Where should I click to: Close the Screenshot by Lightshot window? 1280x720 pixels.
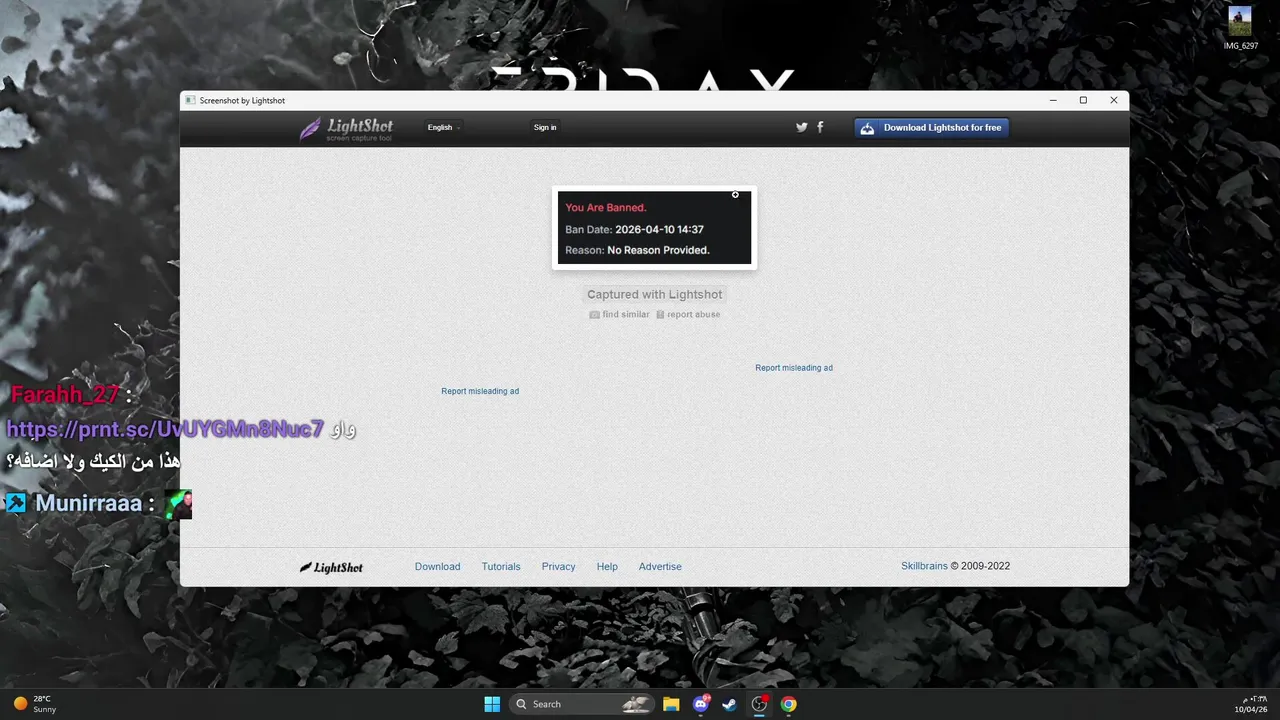click(x=1113, y=100)
